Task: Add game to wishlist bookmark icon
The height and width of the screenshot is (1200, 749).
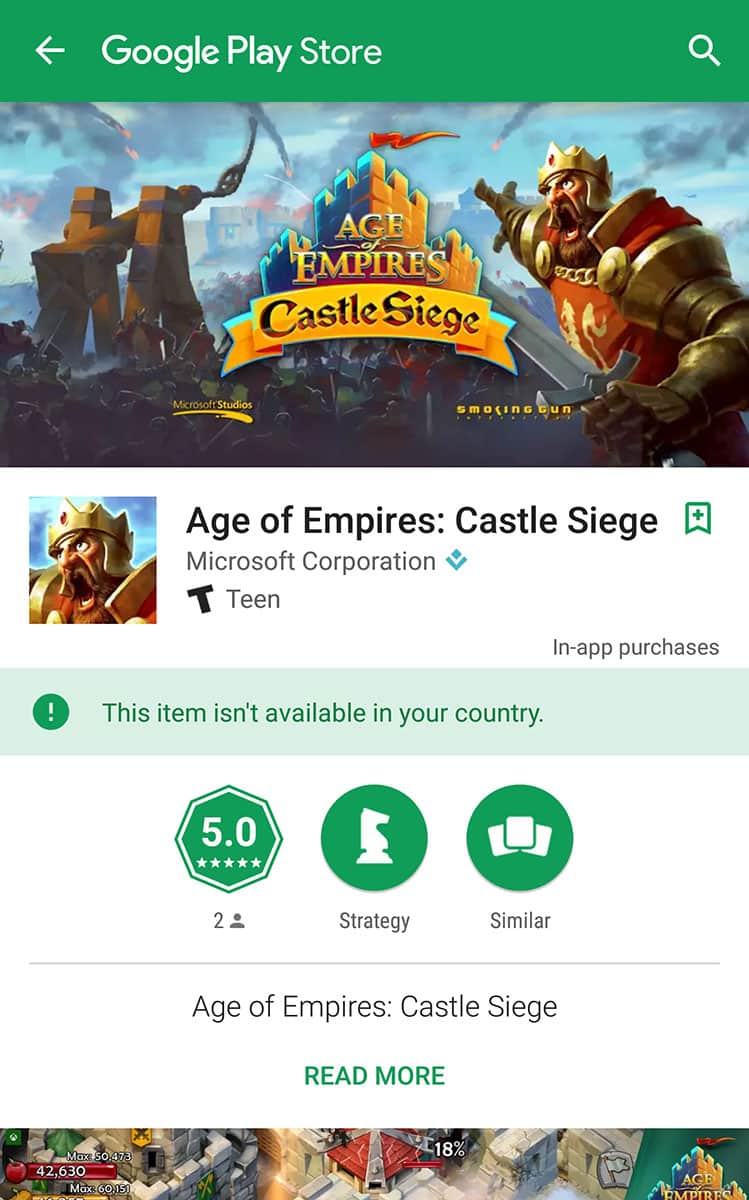Action: (697, 519)
